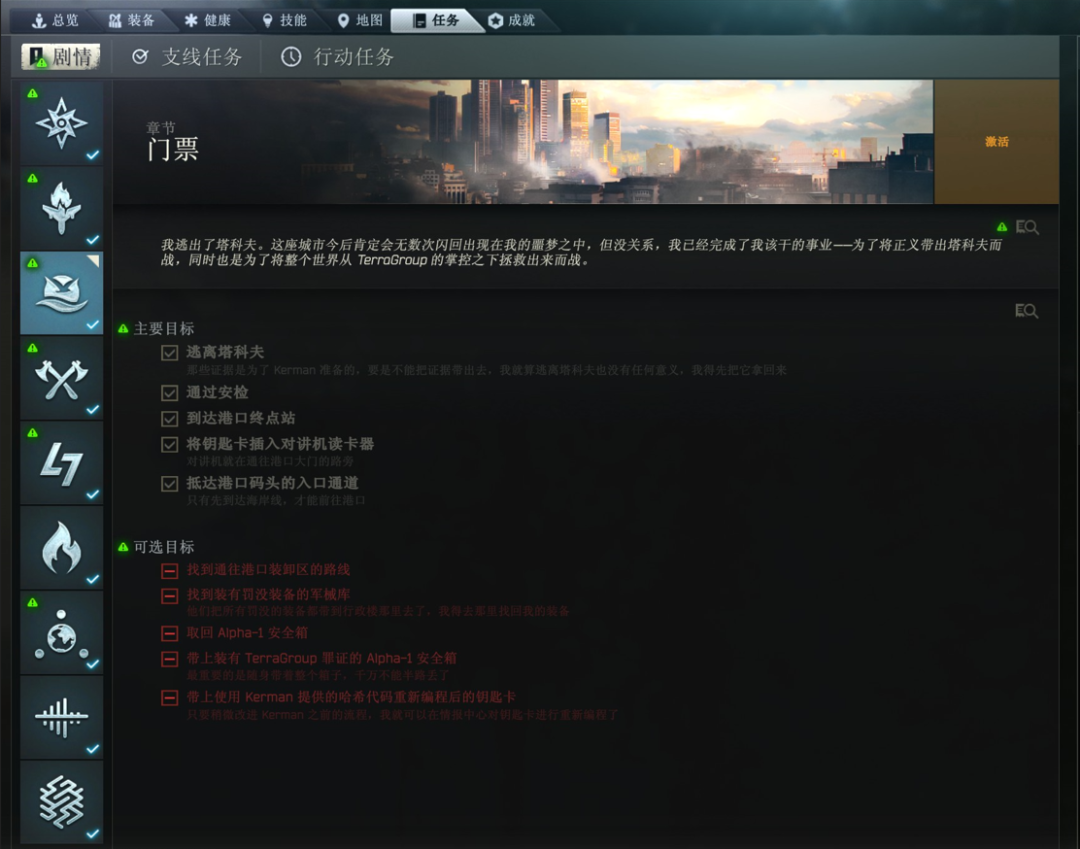This screenshot has width=1080, height=849.
Task: Go to the 技能 skills tab
Action: pyautogui.click(x=284, y=21)
